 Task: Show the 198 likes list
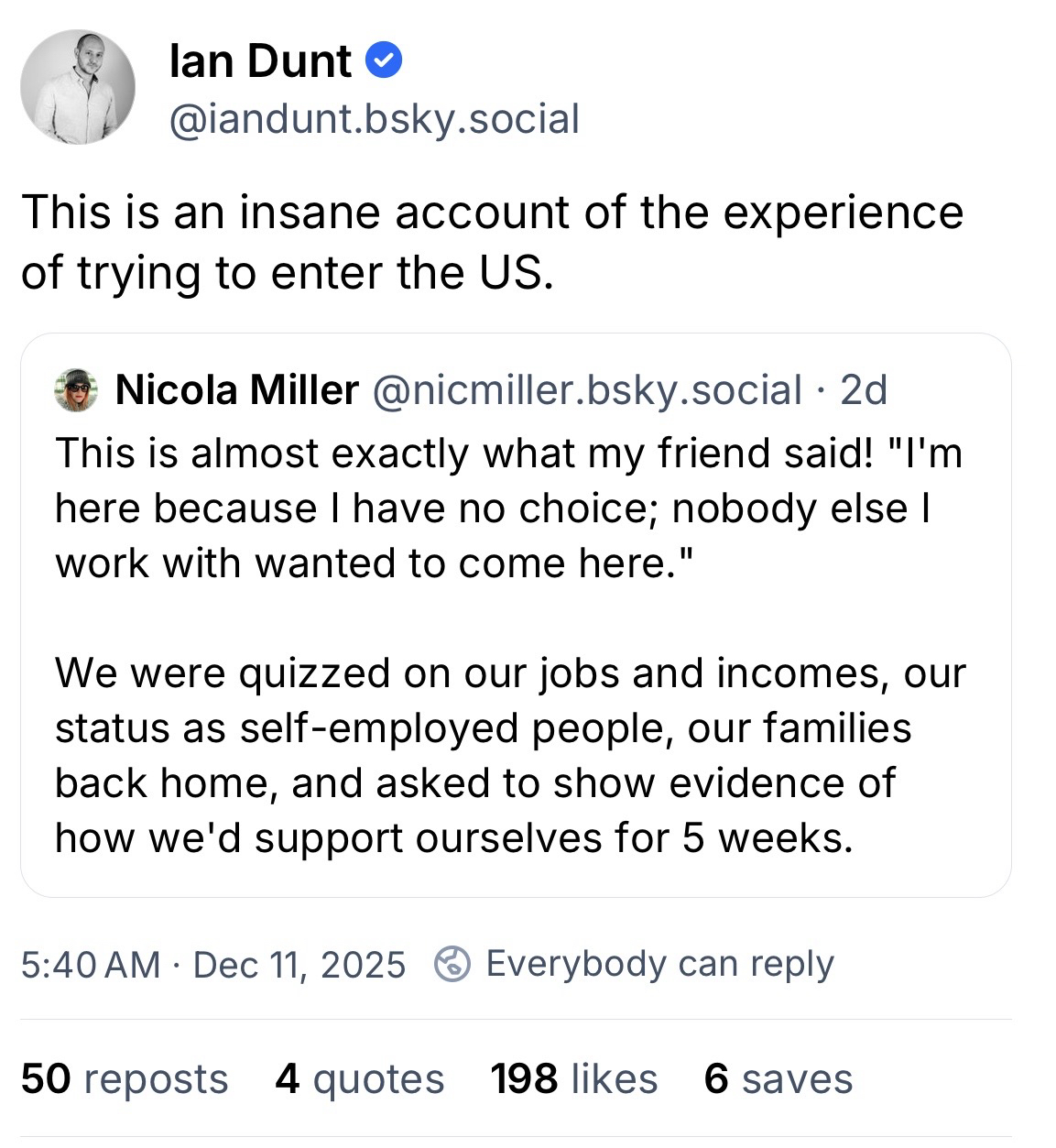pos(574,1078)
